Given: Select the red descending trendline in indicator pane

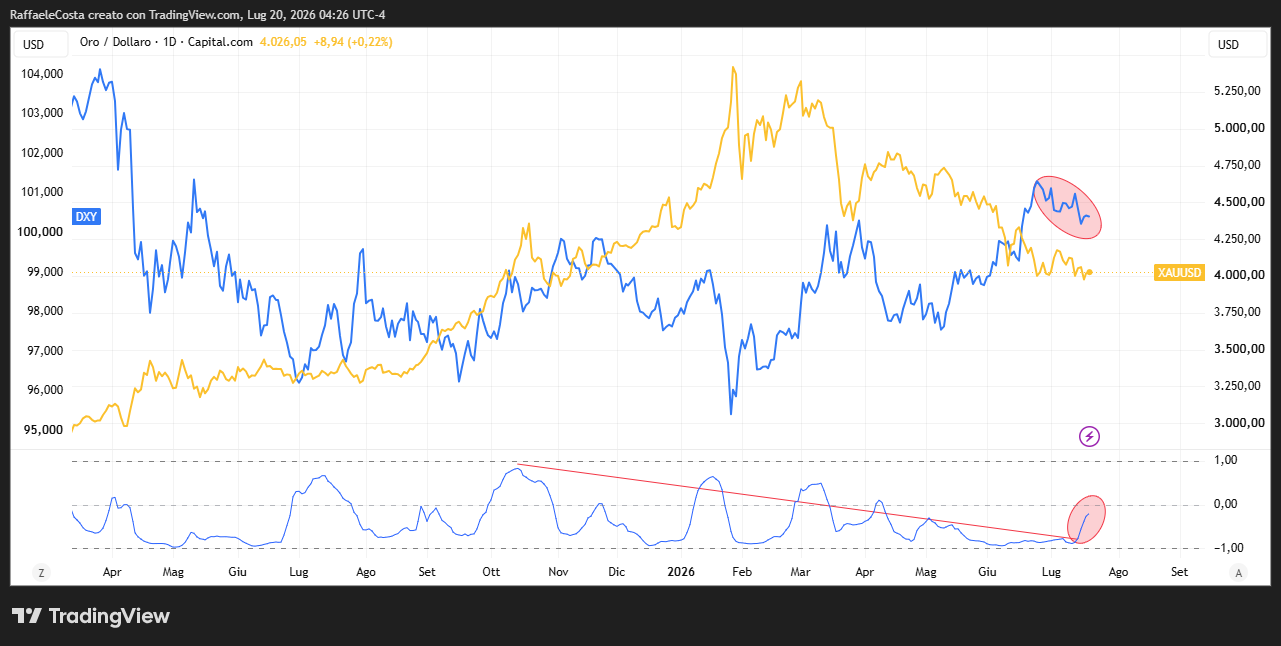Looking at the screenshot, I should 795,503.
